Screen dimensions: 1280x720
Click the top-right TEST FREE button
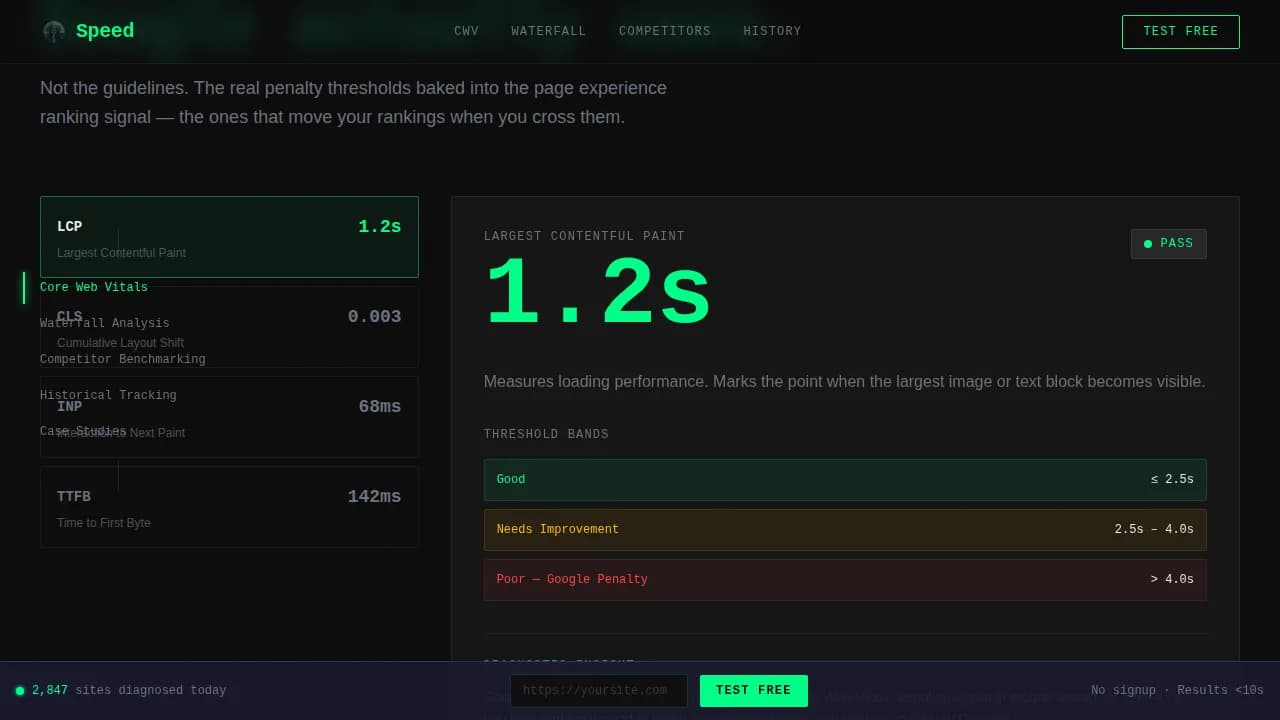[x=1180, y=31]
